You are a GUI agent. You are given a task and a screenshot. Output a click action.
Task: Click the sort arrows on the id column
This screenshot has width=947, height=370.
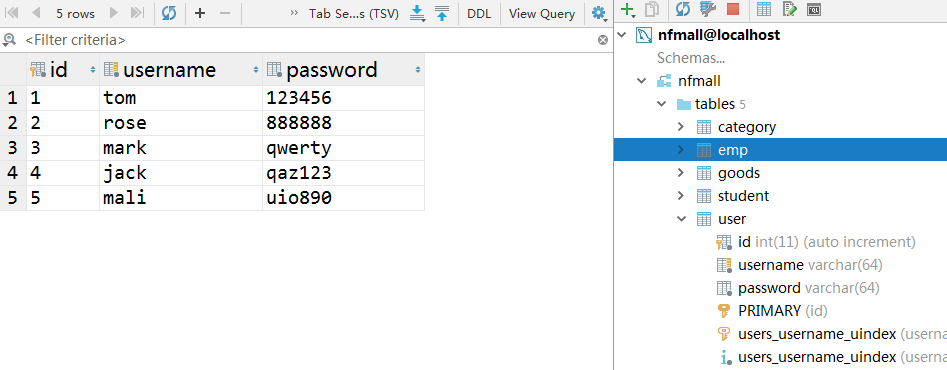pyautogui.click(x=92, y=70)
